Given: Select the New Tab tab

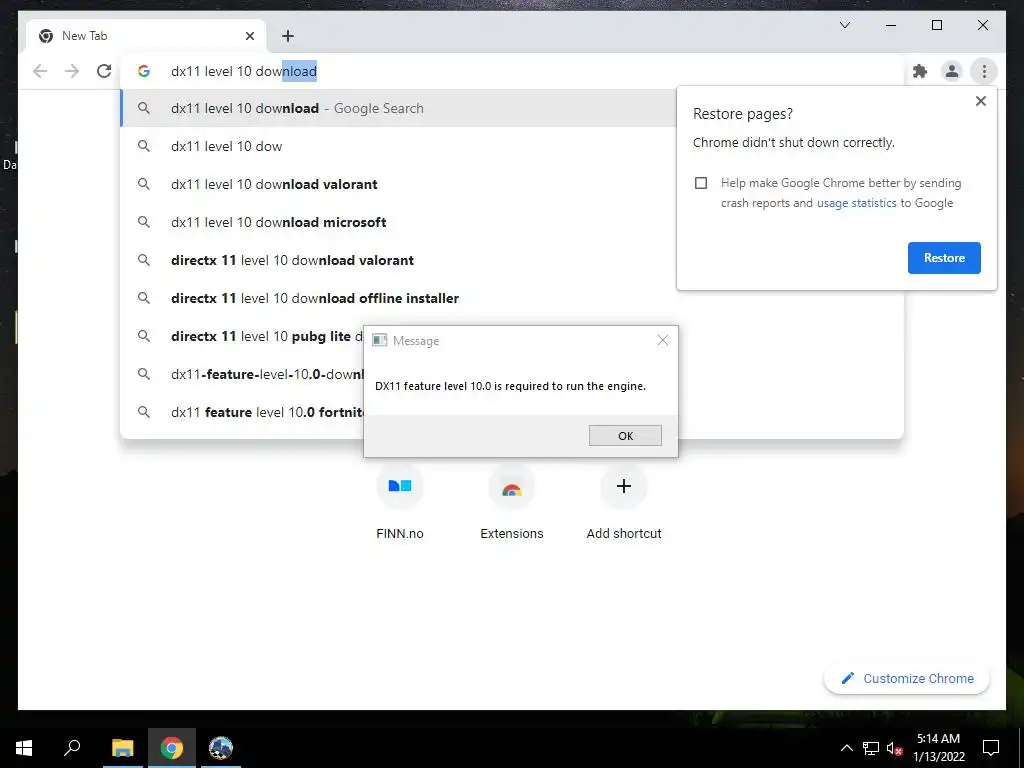Looking at the screenshot, I should tap(146, 36).
